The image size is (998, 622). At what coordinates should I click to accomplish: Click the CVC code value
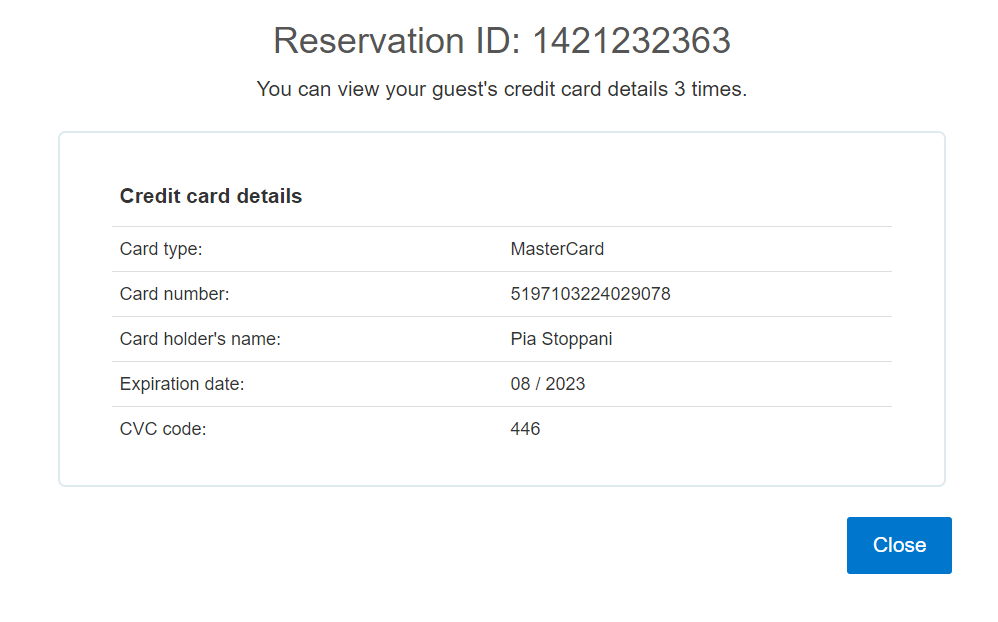pyautogui.click(x=525, y=429)
